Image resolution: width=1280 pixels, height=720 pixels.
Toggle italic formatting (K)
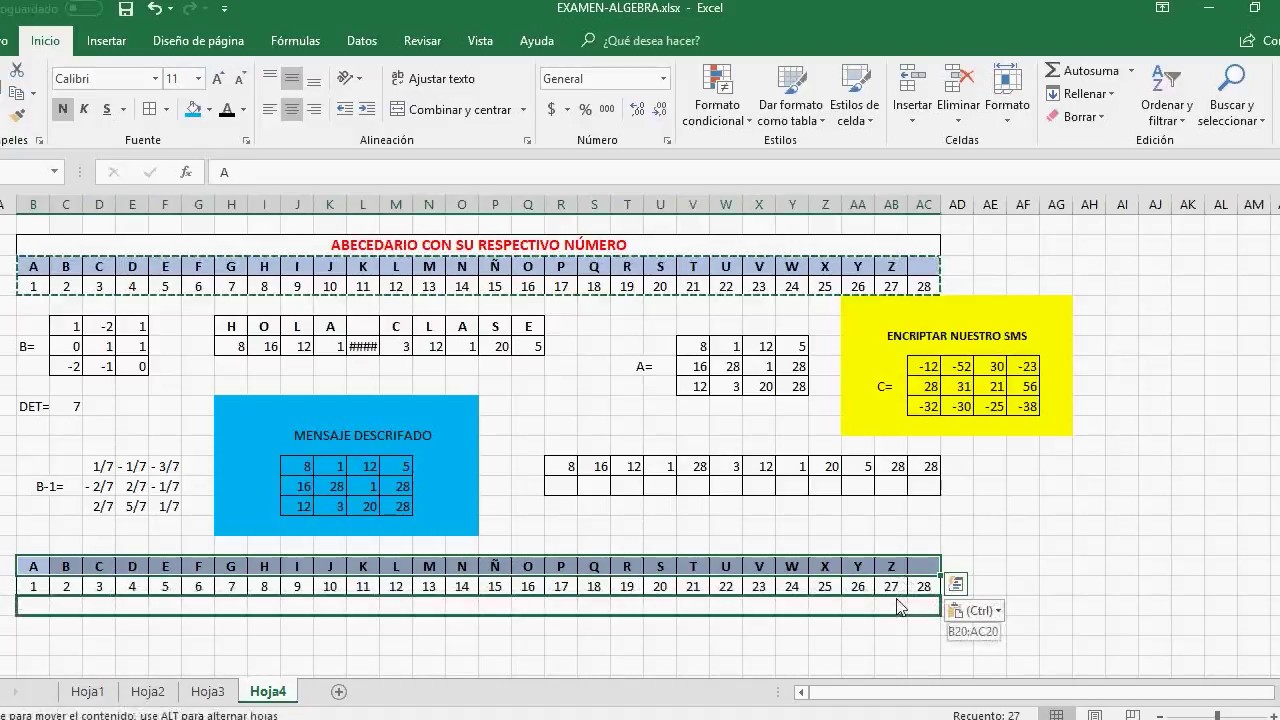tap(84, 109)
